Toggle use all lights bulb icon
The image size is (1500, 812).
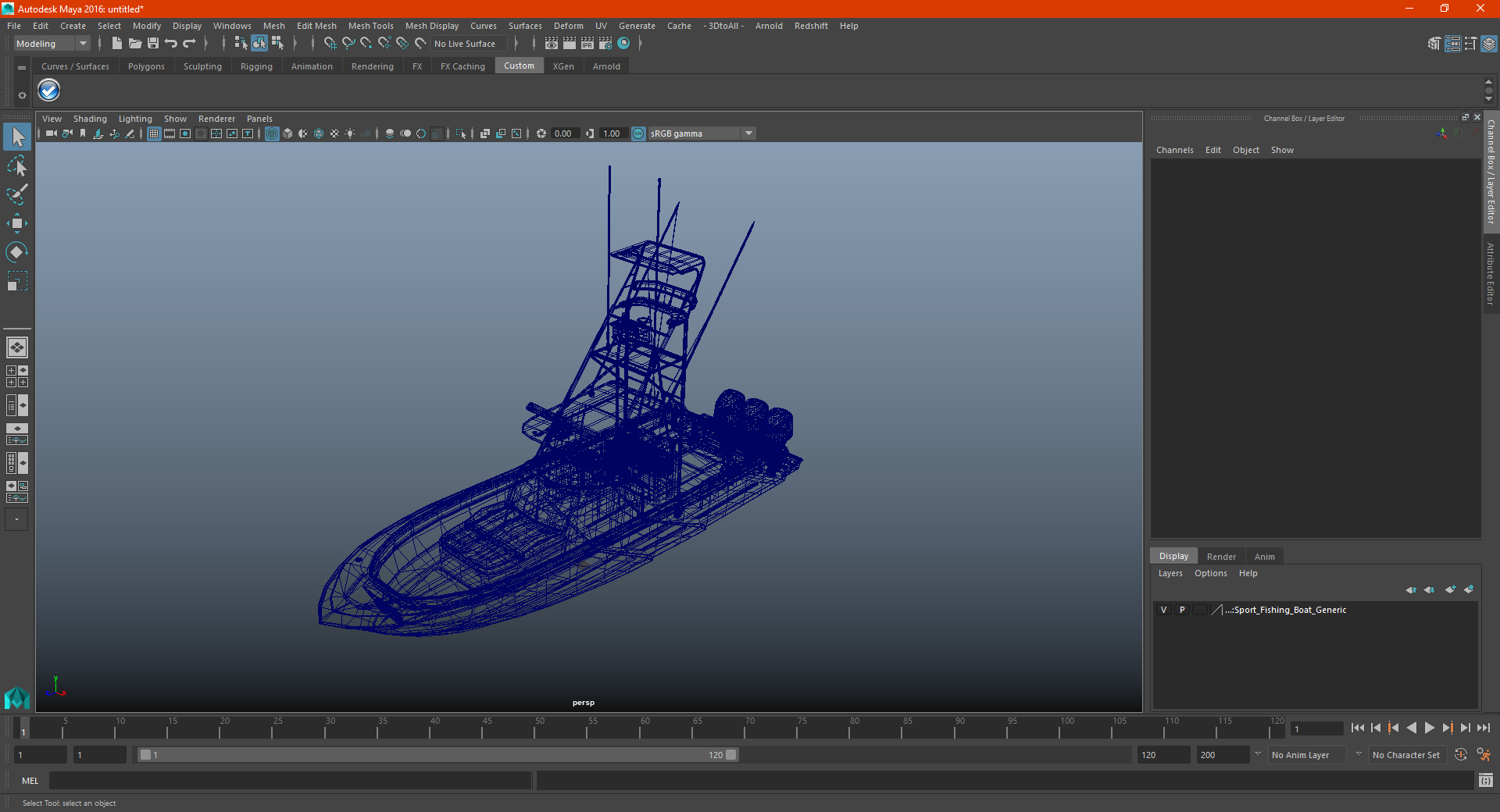click(350, 134)
